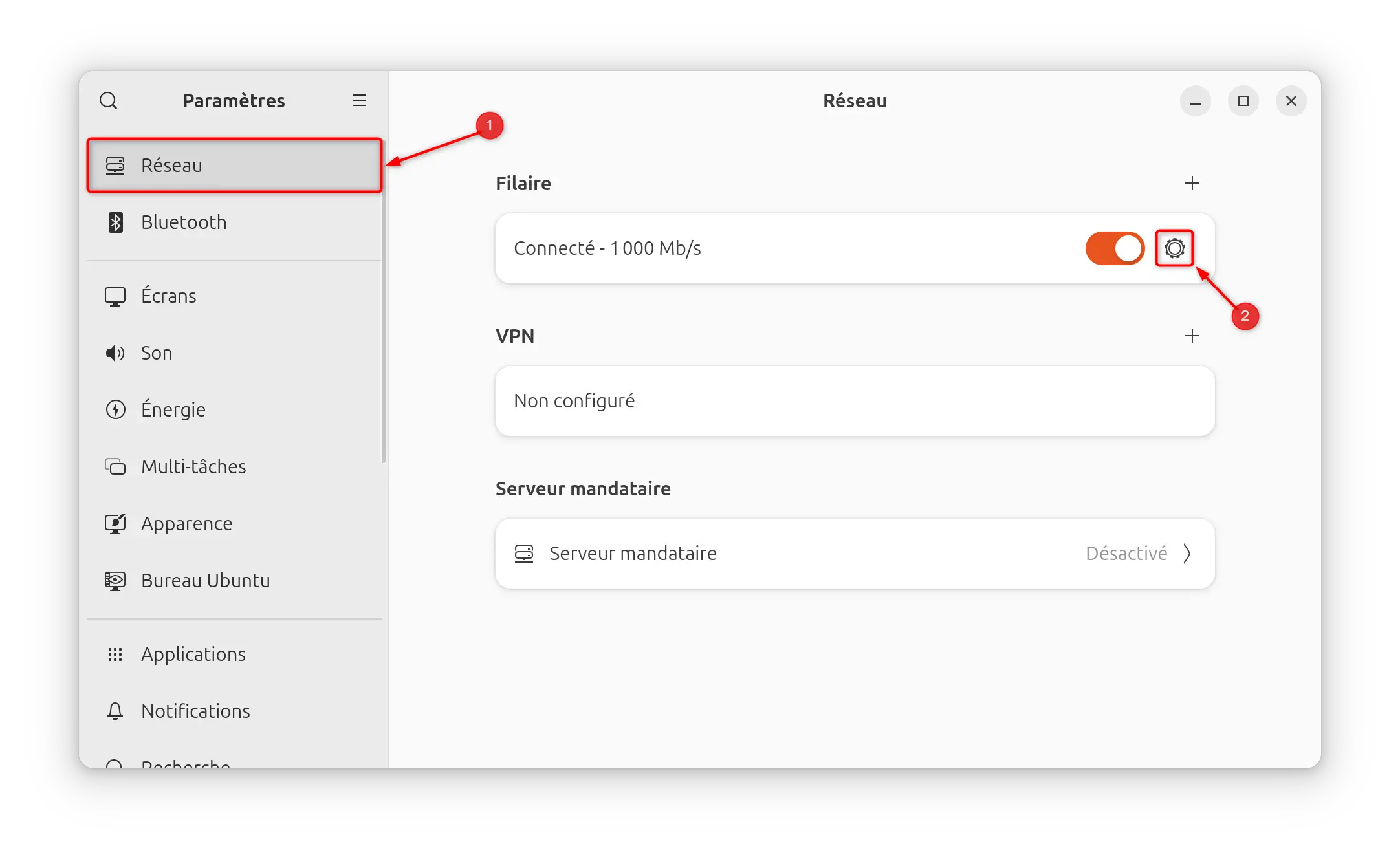The width and height of the screenshot is (1400, 855).
Task: Click the Bureau Ubuntu icon
Action: (x=115, y=581)
